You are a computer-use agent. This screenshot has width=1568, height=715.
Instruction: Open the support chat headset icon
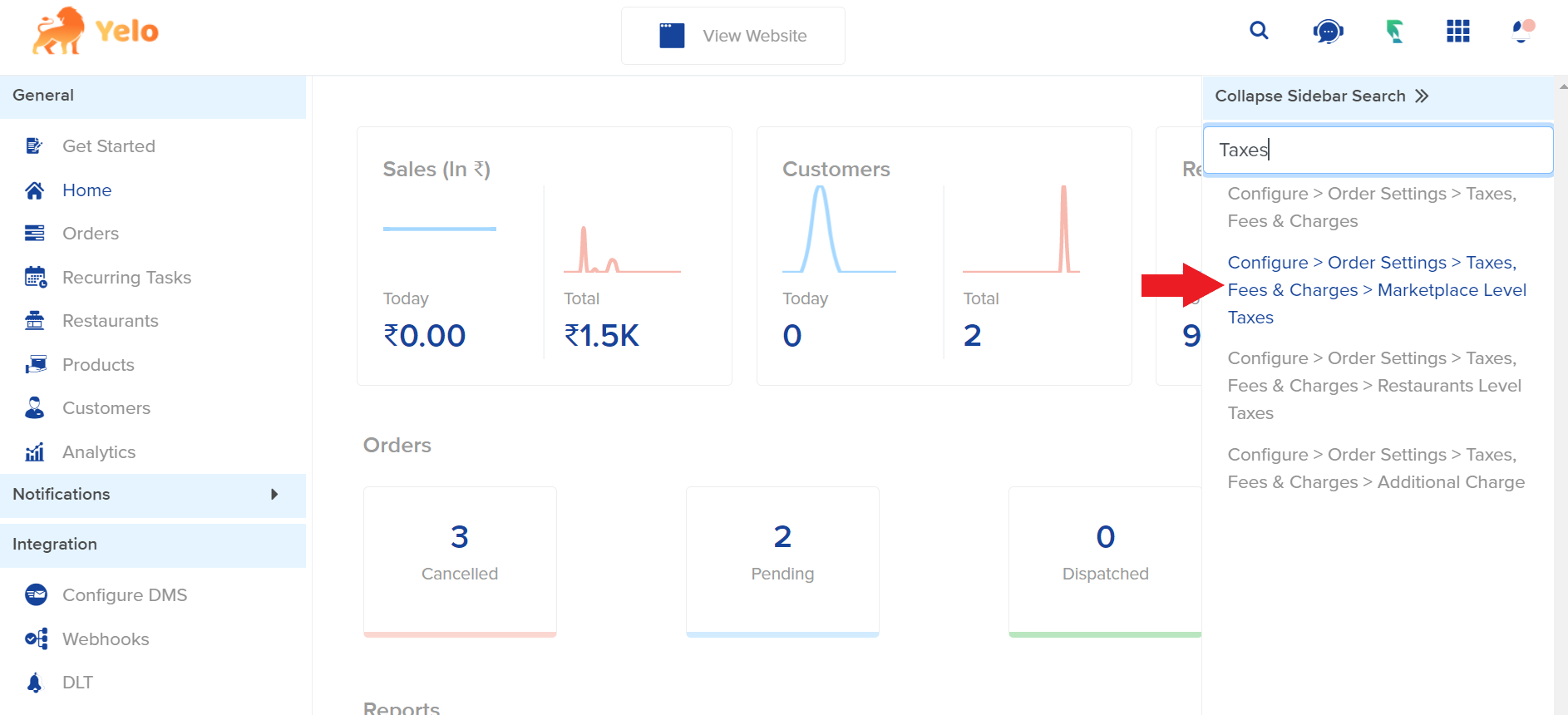[x=1328, y=32]
